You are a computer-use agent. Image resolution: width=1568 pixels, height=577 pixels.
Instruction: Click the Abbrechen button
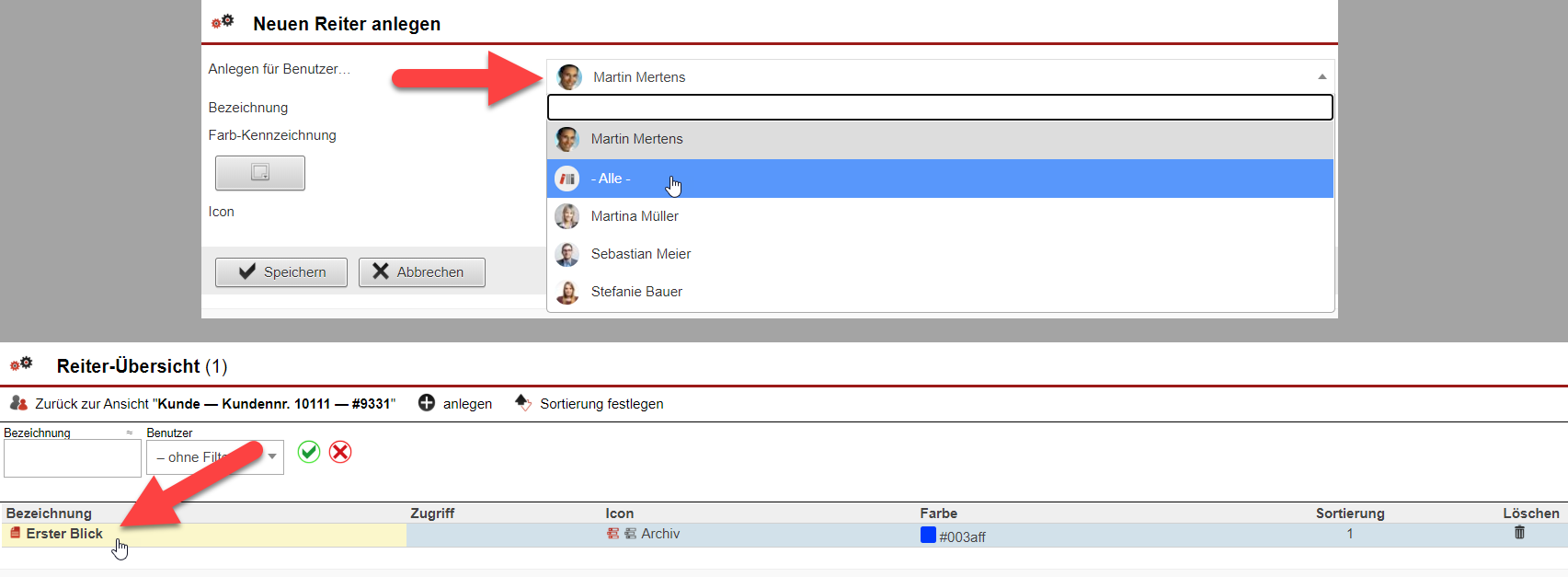pyautogui.click(x=422, y=272)
